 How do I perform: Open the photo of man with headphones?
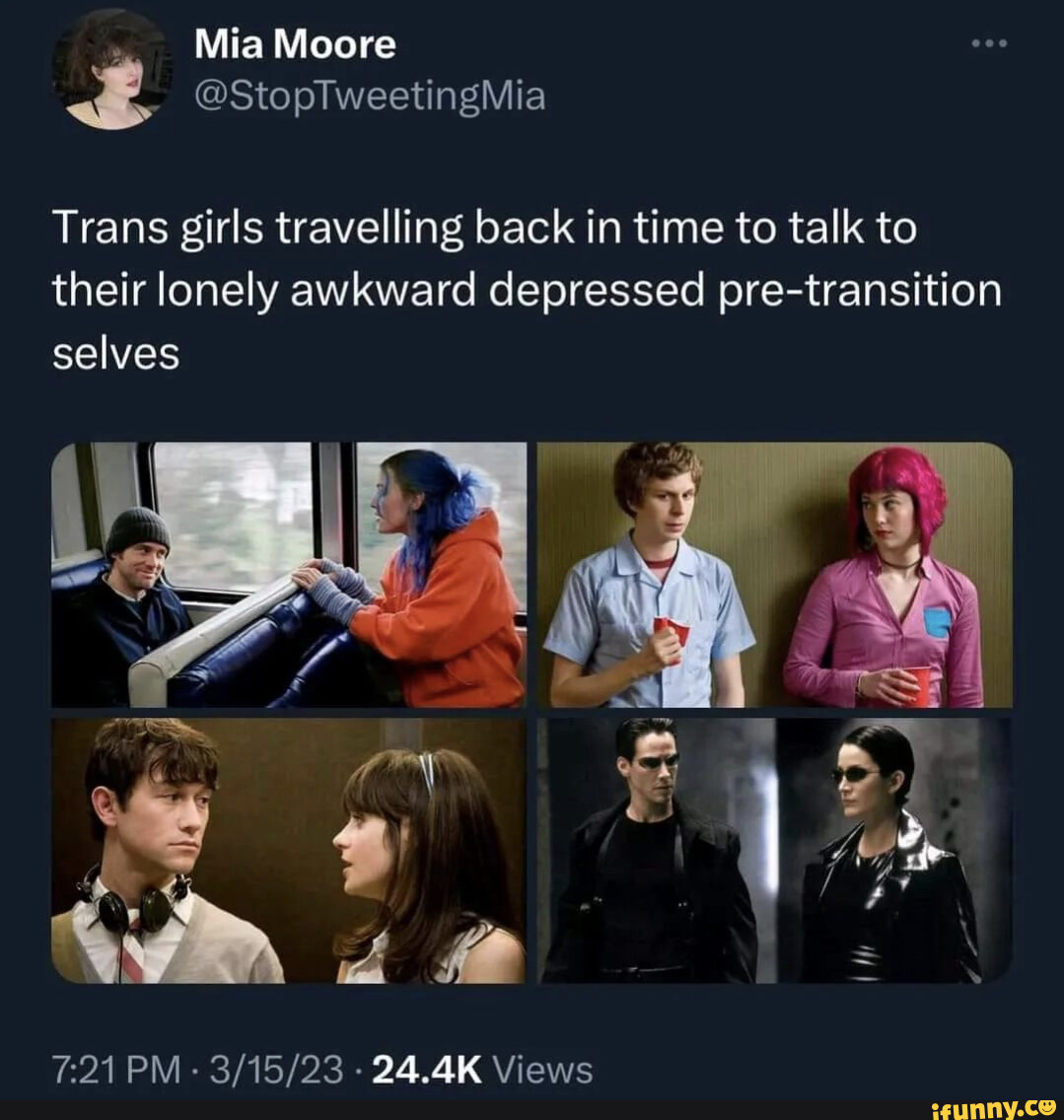tap(289, 851)
